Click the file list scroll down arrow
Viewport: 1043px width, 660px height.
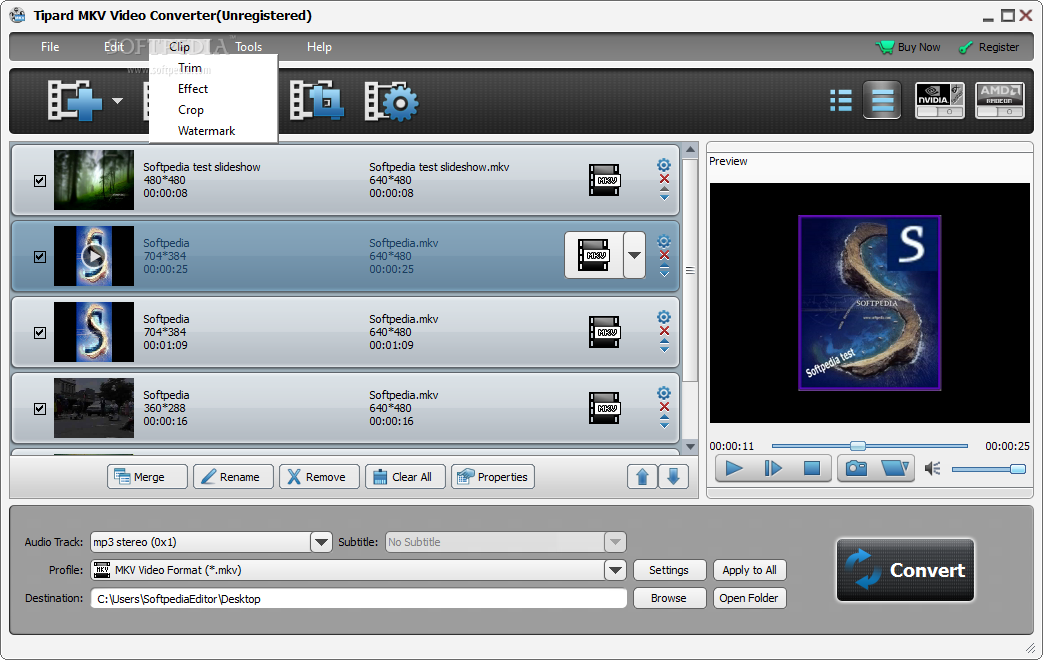[x=690, y=447]
